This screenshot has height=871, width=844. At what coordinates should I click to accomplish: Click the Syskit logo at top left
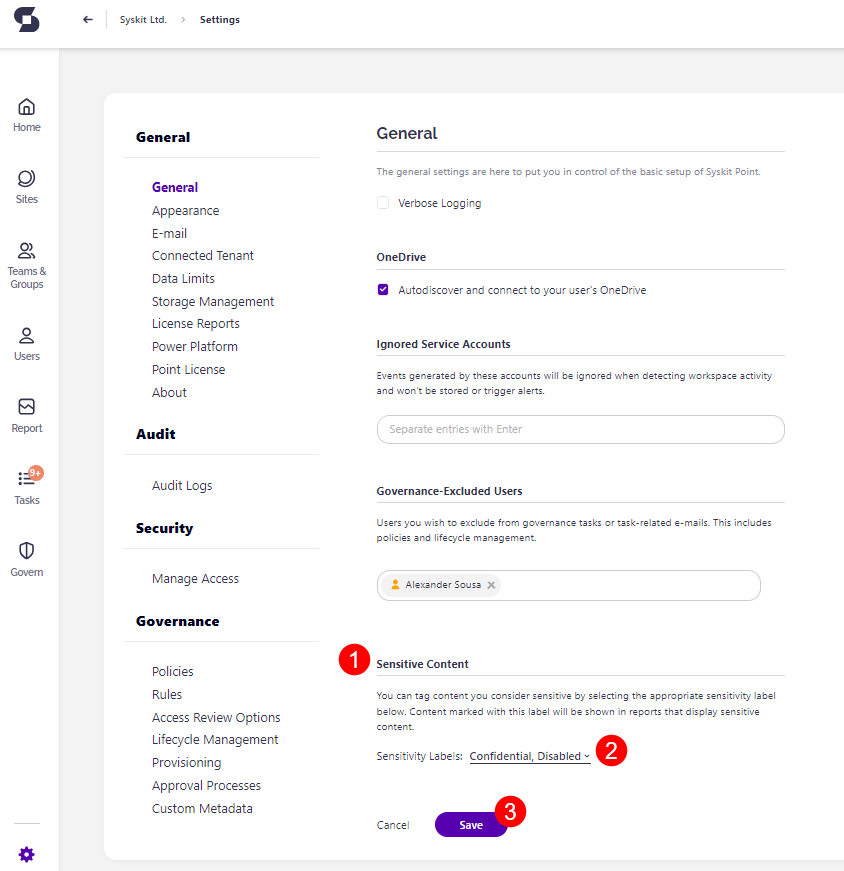[26, 19]
